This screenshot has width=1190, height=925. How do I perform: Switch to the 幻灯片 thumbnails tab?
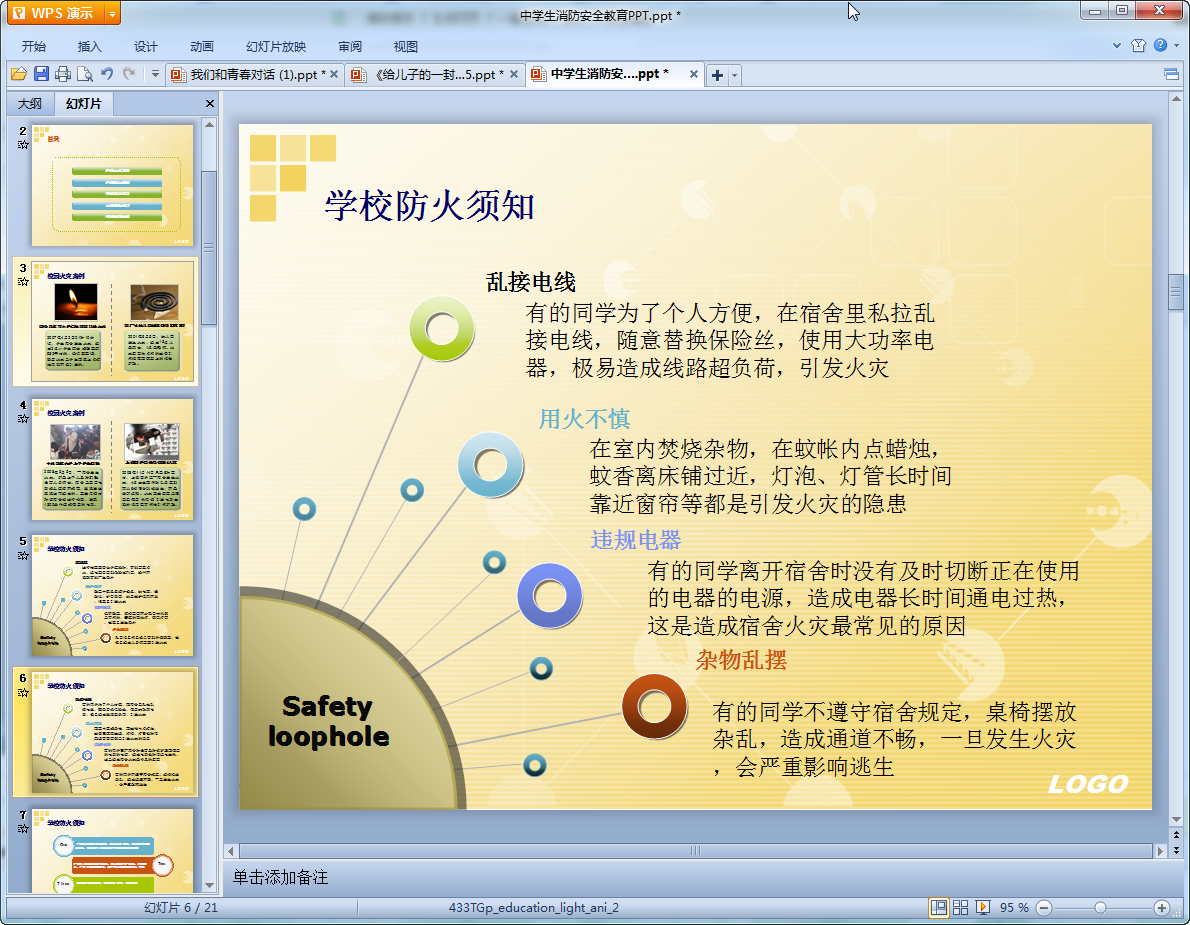(83, 103)
